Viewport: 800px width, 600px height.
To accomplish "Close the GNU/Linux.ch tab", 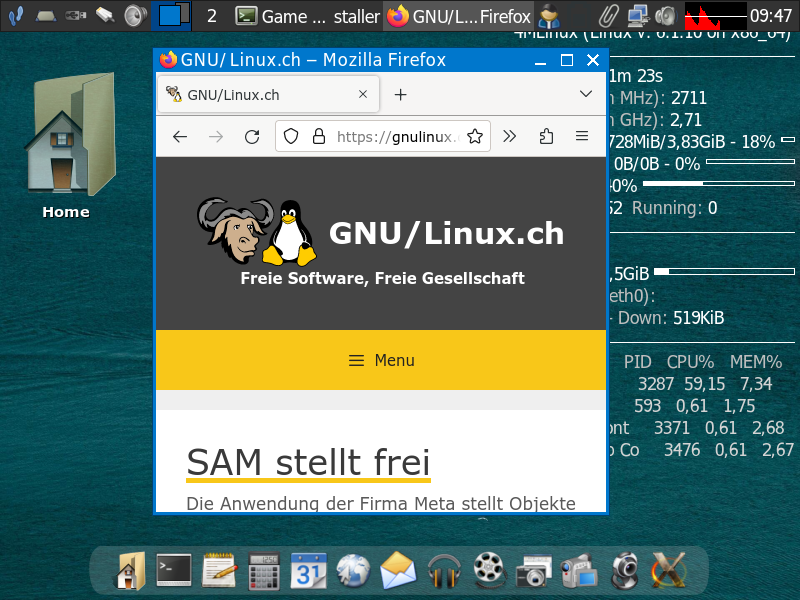I will 363,94.
